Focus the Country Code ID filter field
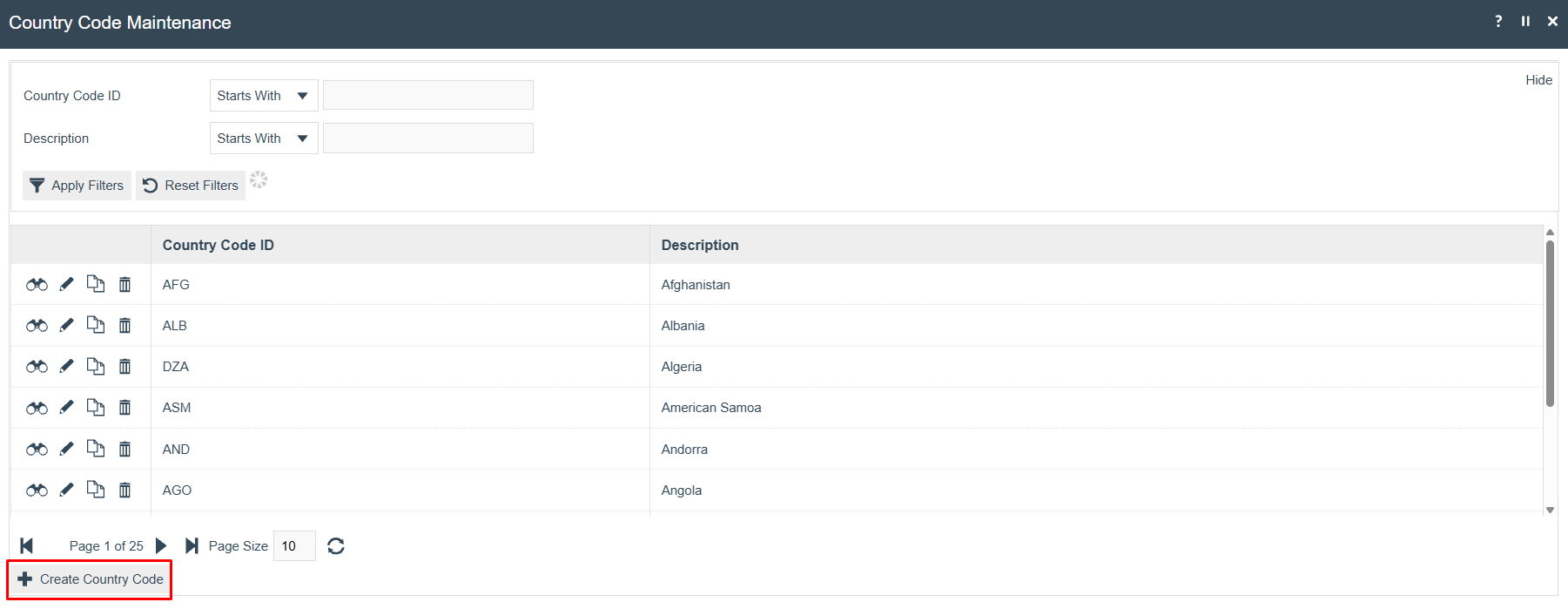This screenshot has width=1568, height=609. [x=428, y=96]
